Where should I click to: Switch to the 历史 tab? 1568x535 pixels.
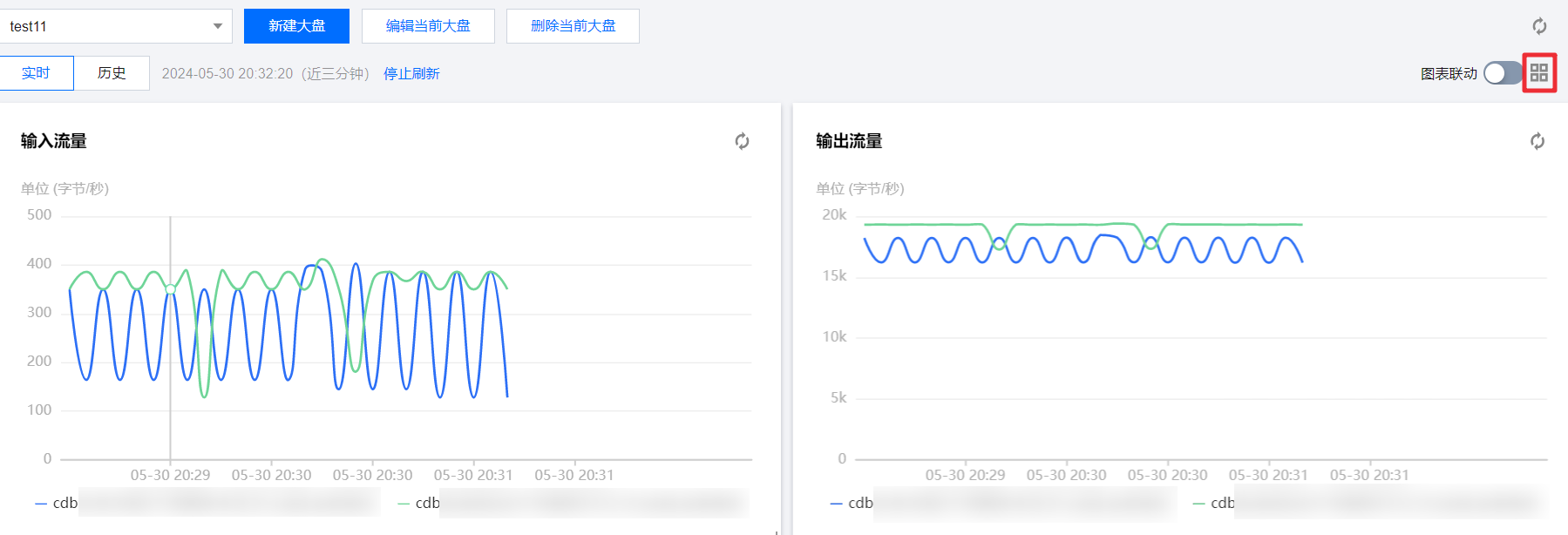pos(112,73)
